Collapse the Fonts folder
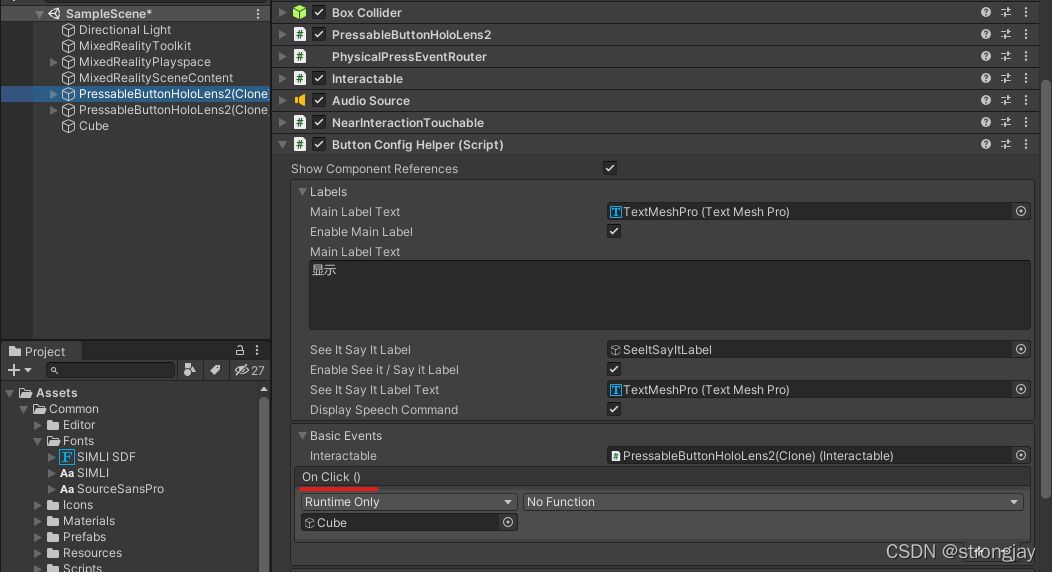1052x572 pixels. click(x=38, y=441)
